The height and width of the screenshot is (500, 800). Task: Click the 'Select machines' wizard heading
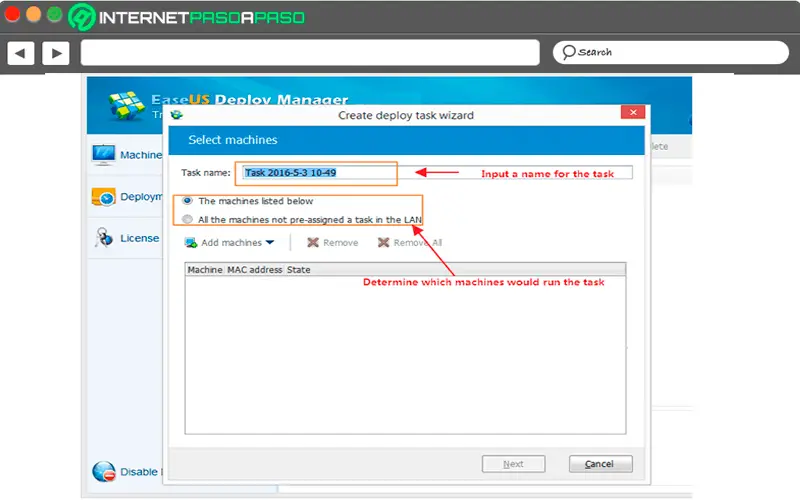point(233,140)
